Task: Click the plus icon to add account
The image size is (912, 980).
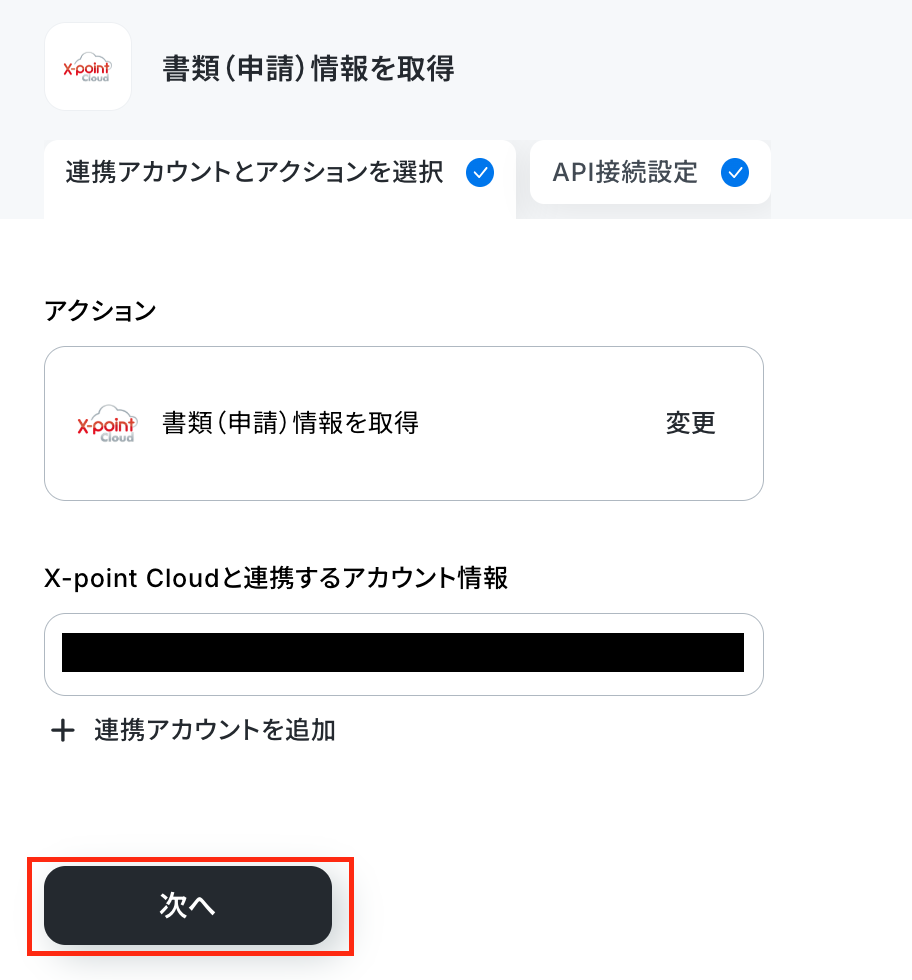Action: (63, 730)
